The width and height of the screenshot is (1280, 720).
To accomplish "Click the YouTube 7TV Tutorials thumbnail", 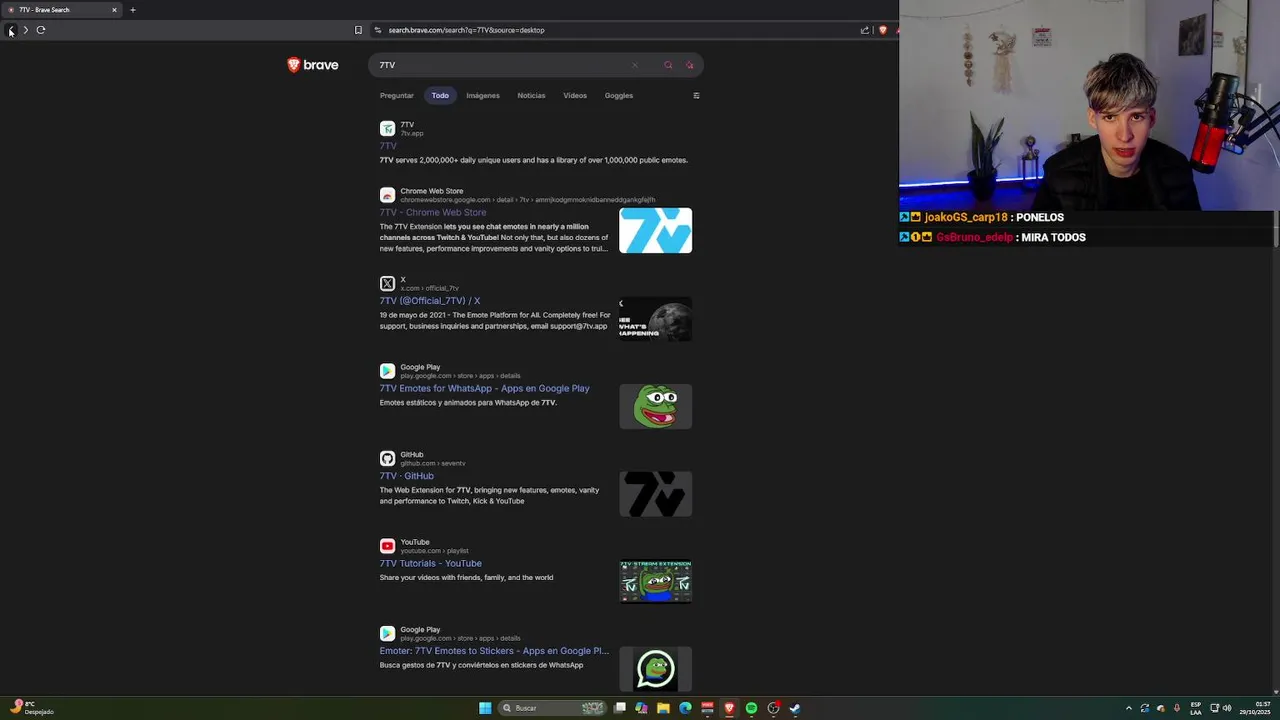I will [655, 581].
